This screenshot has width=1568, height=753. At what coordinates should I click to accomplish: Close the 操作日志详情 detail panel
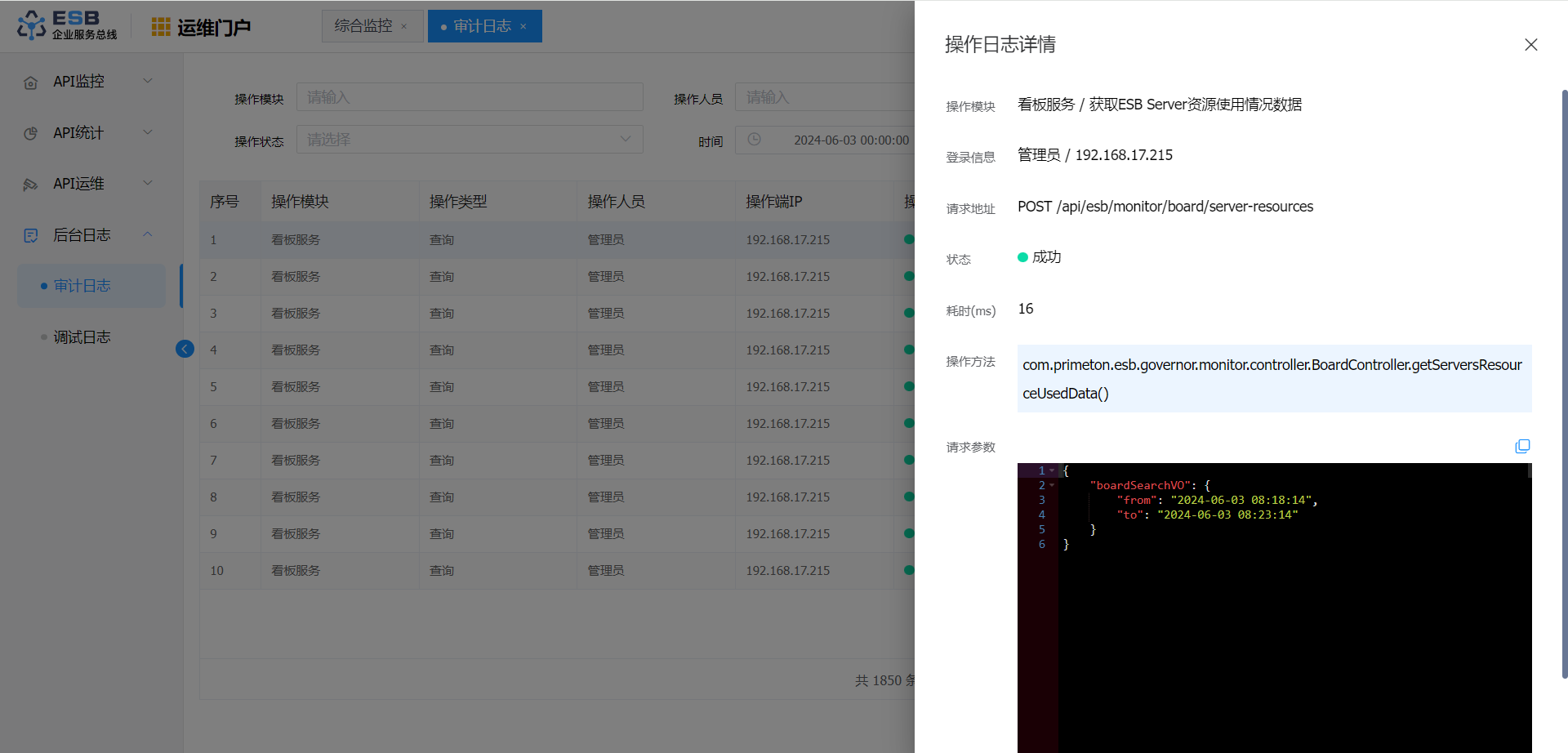(x=1530, y=45)
